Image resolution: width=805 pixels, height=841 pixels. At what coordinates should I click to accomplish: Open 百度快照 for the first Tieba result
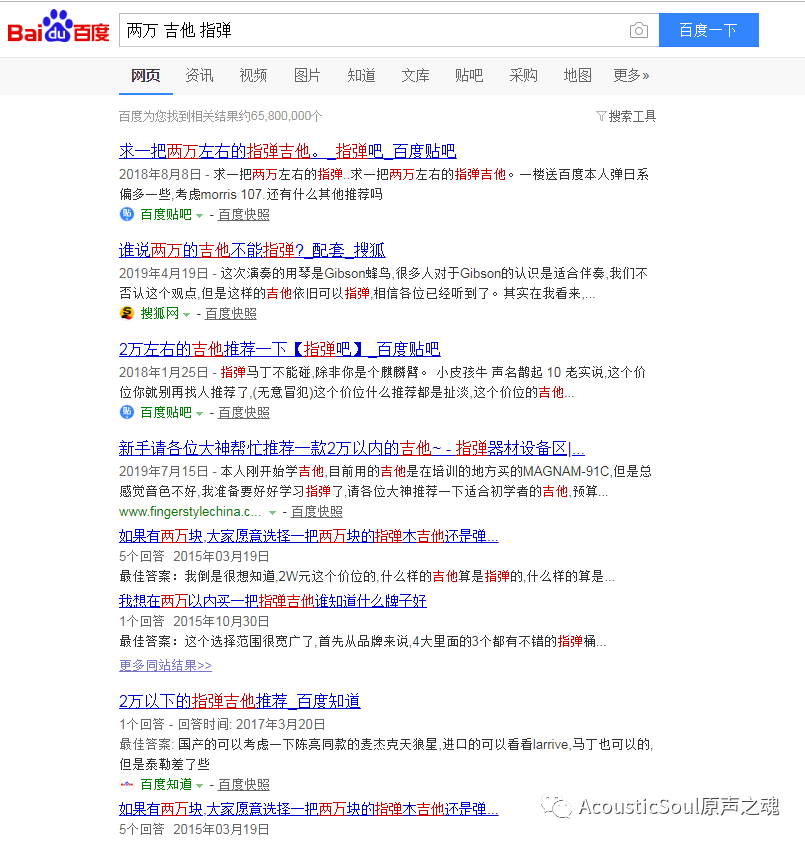[x=243, y=215]
